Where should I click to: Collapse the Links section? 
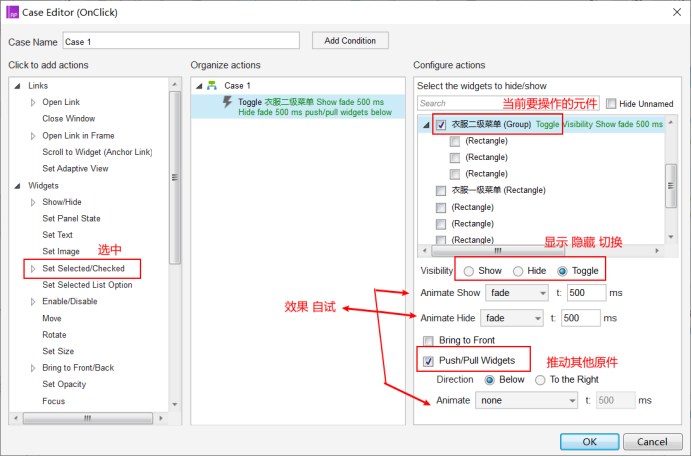click(17, 86)
